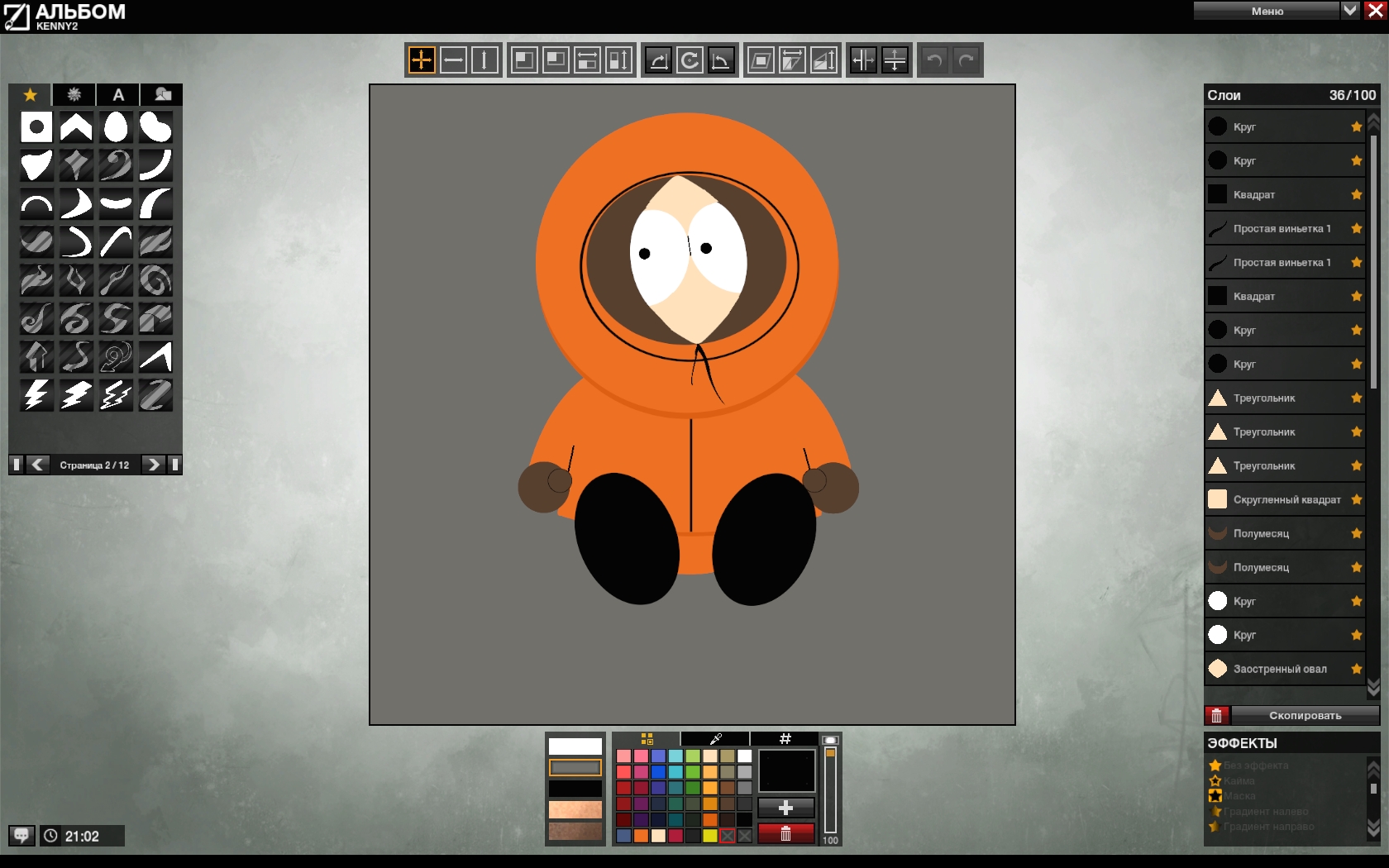Pick the egg shape

pos(116,127)
